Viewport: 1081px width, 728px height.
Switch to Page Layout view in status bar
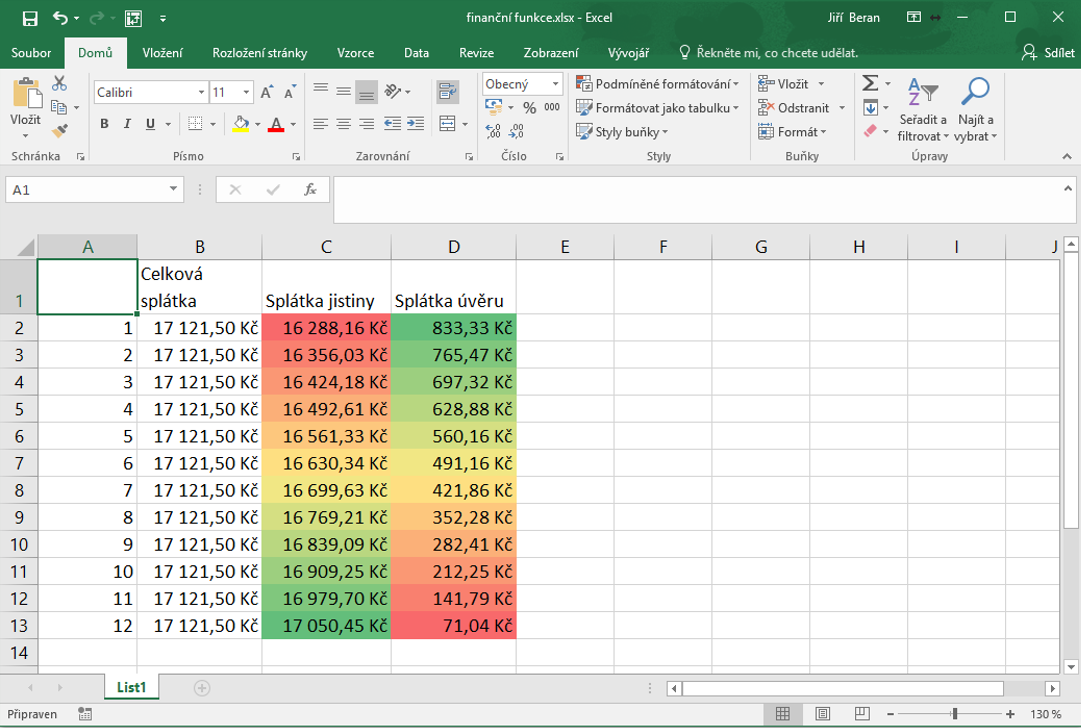click(x=822, y=714)
